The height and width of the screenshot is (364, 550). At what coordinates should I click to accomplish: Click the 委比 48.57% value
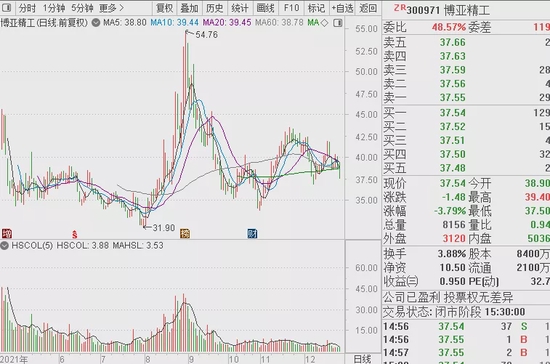pos(449,27)
